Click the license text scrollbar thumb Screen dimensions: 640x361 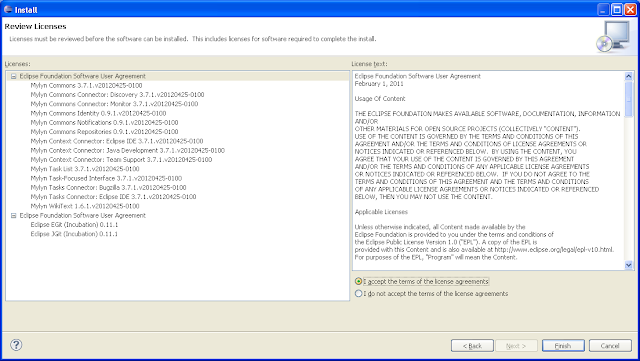629,98
